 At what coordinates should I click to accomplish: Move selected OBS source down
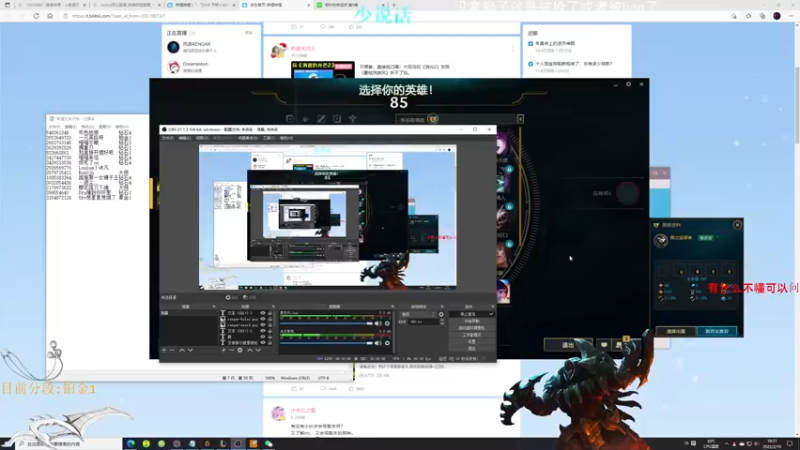click(258, 350)
